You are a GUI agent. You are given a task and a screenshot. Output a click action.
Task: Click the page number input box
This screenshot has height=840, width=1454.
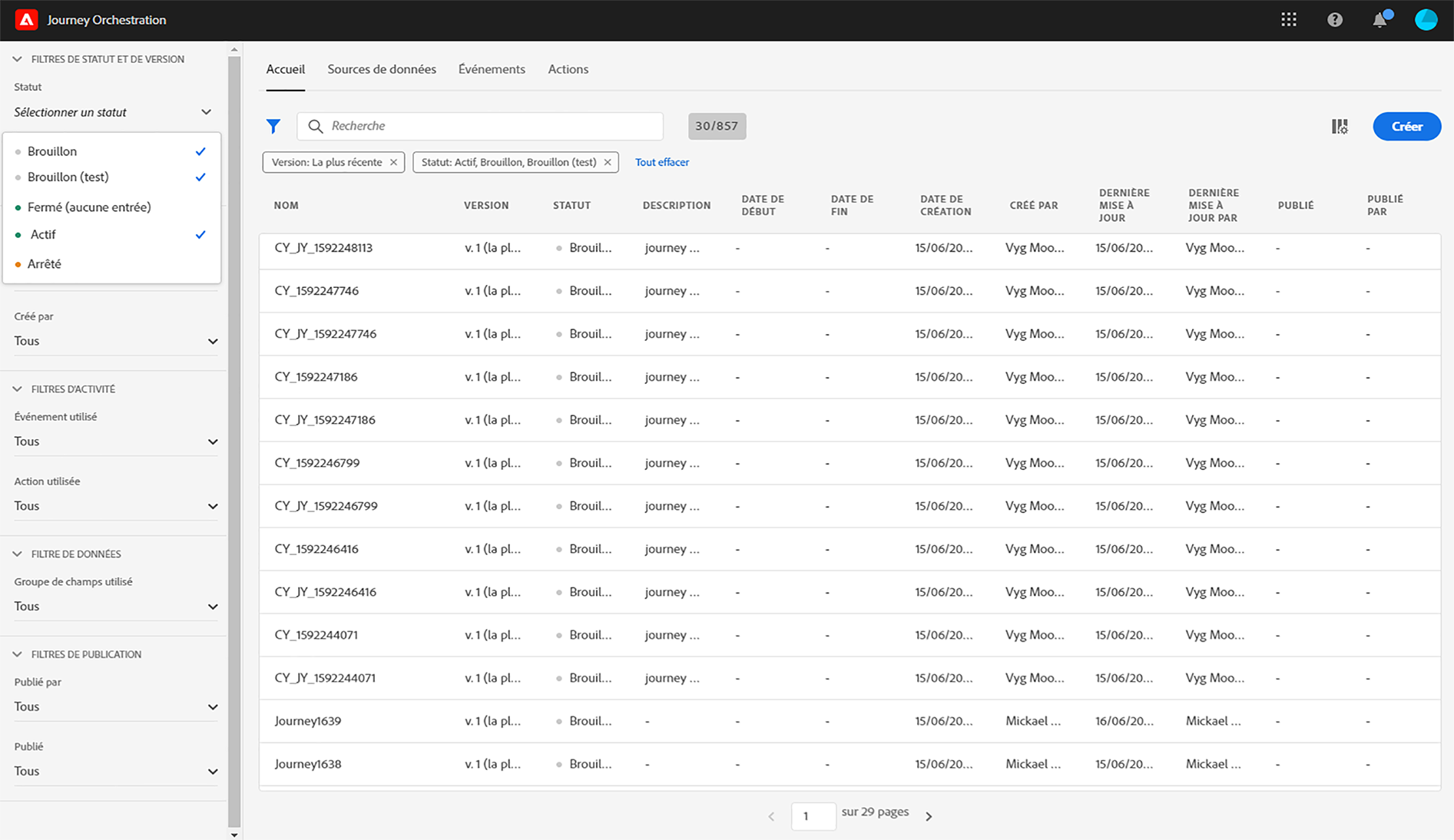813,816
